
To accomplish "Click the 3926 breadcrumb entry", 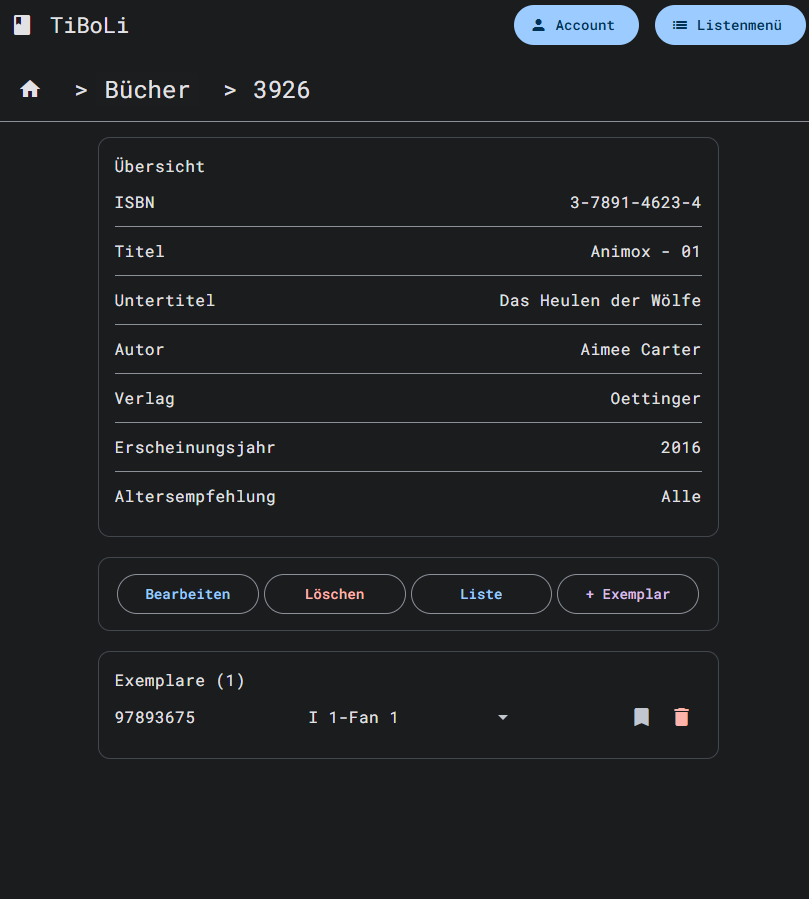I will coord(281,90).
